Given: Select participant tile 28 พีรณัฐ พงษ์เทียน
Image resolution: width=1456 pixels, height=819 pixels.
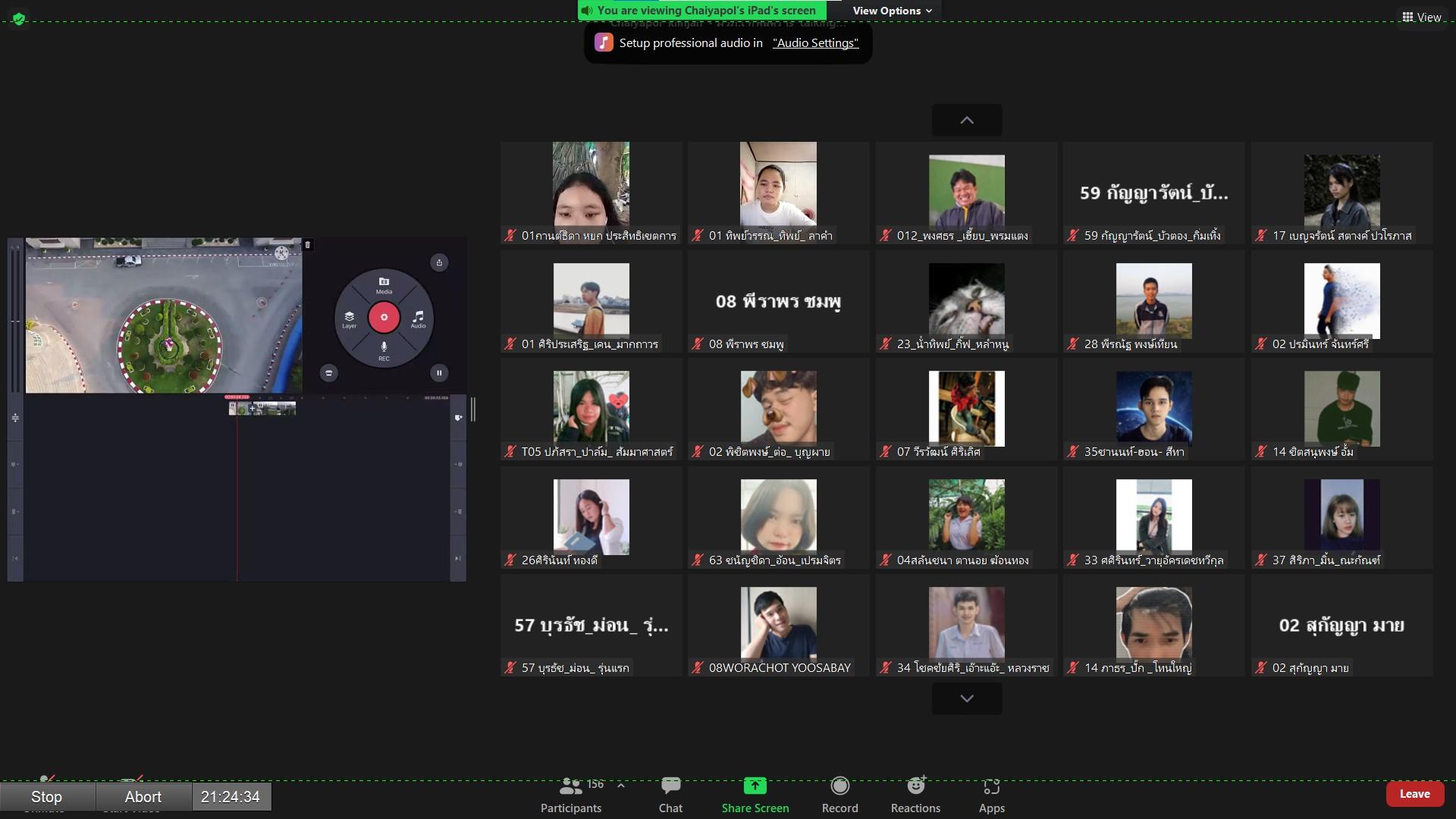Looking at the screenshot, I should [x=1153, y=301].
